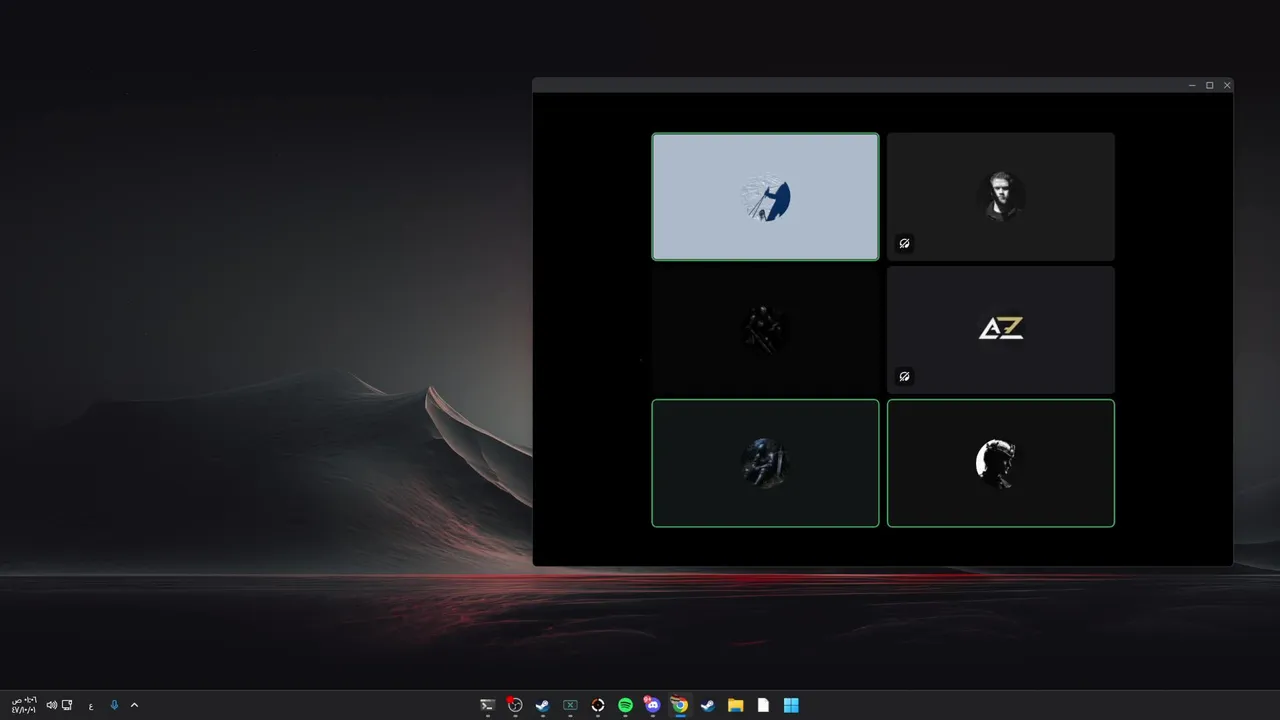Open the terminal icon in the taskbar
The width and height of the screenshot is (1280, 720).
click(x=488, y=705)
